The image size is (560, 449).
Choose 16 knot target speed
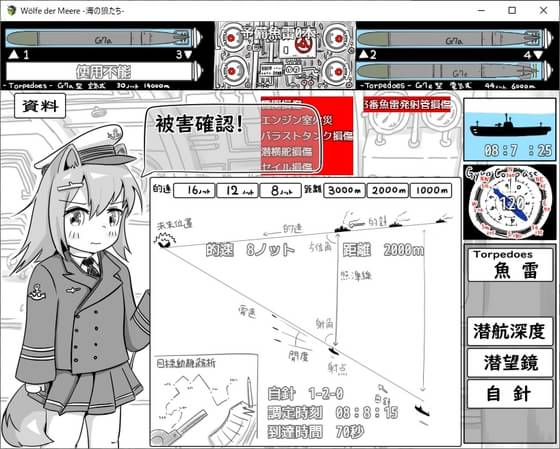pyautogui.click(x=194, y=190)
